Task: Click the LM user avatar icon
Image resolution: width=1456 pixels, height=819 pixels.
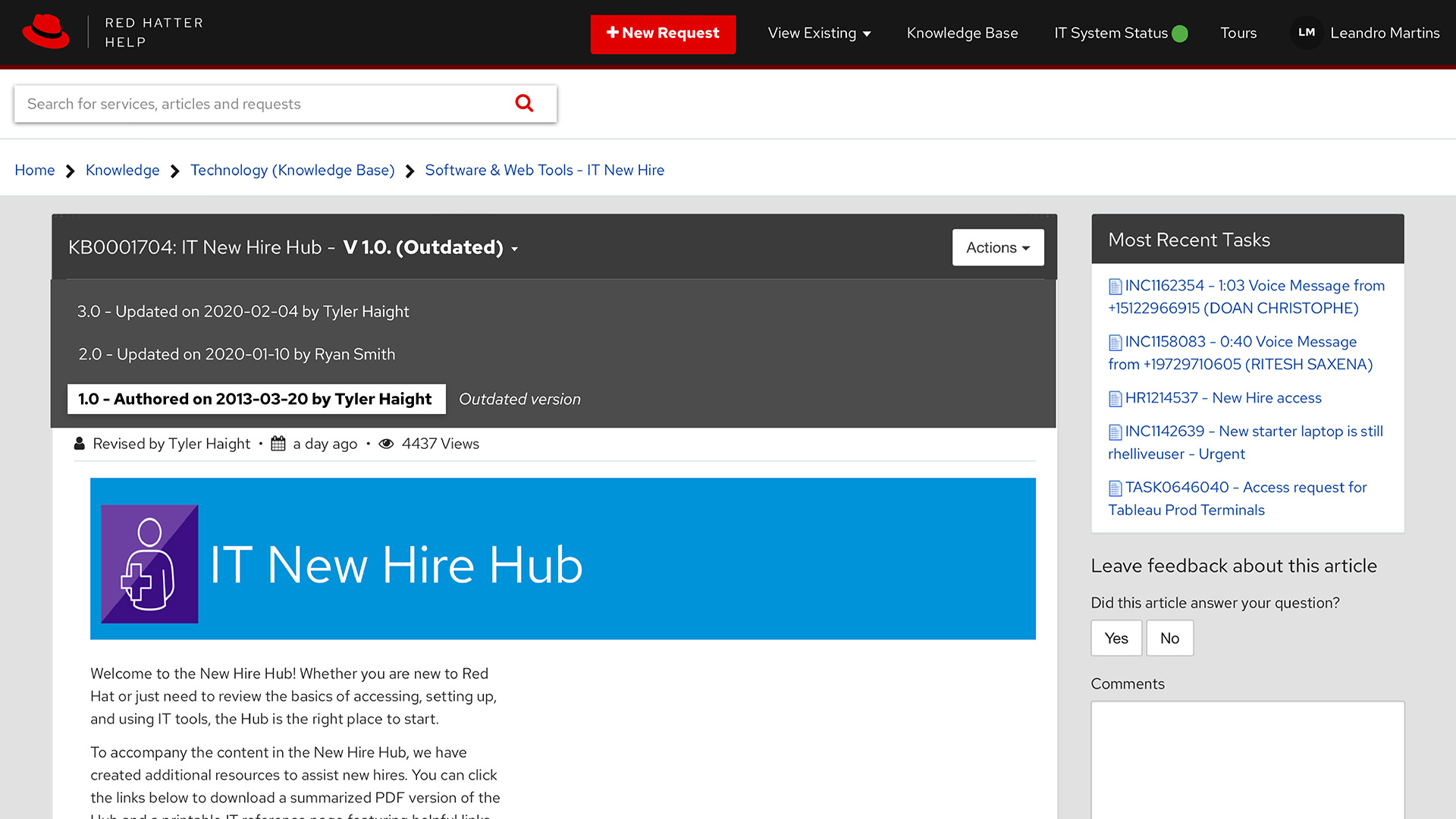Action: point(1306,33)
